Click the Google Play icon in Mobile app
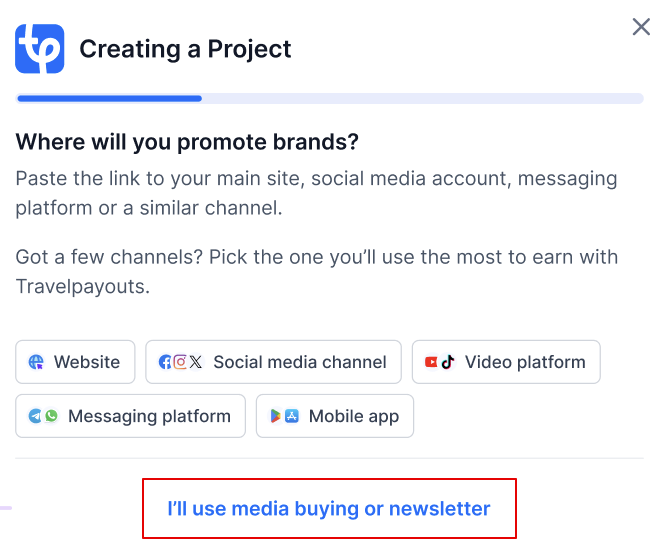The image size is (666, 558). click(x=276, y=416)
